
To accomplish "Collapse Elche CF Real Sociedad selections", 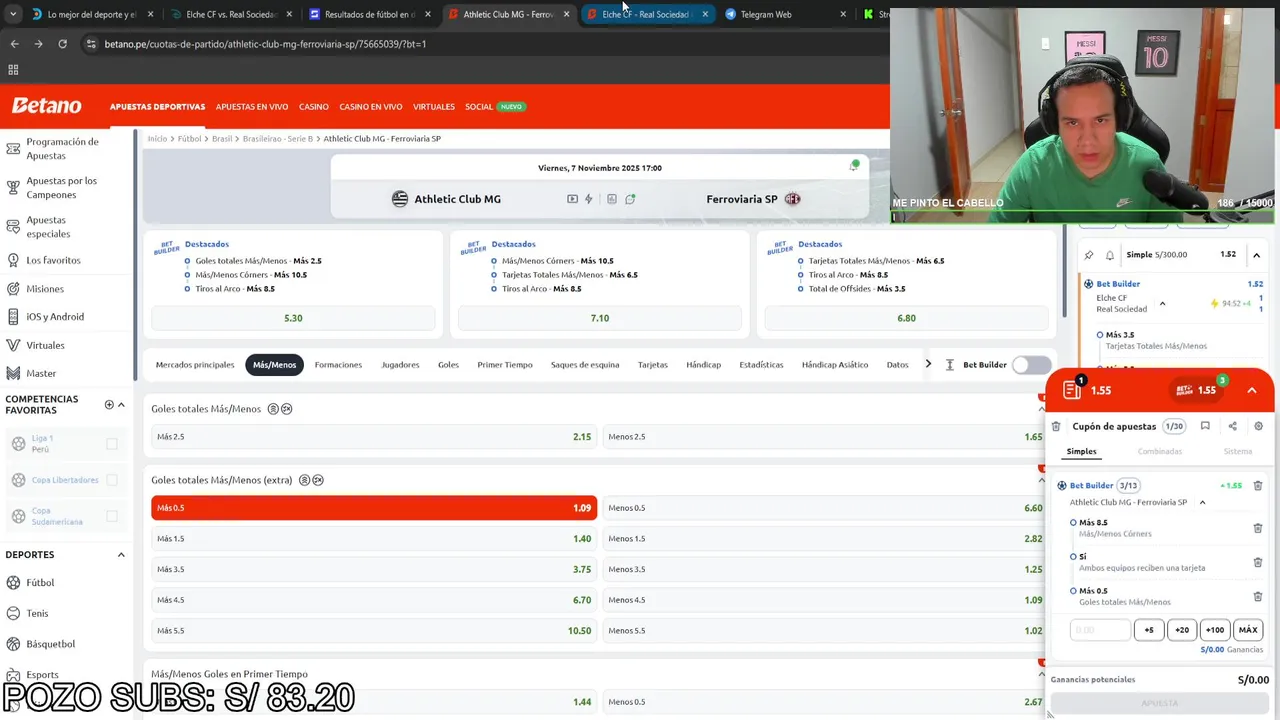I will pyautogui.click(x=1162, y=304).
